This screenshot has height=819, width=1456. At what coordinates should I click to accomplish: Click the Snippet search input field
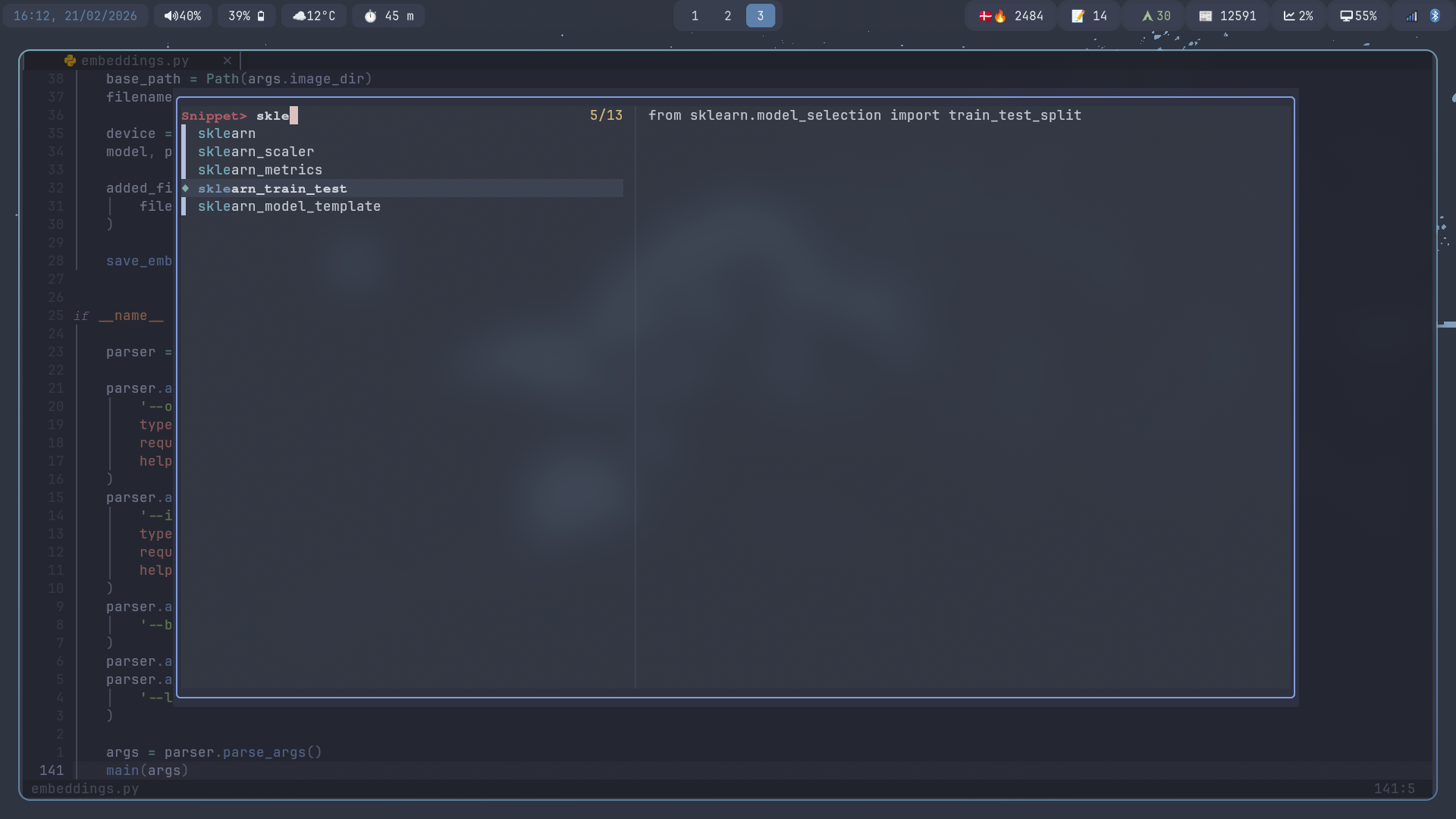tap(417, 115)
